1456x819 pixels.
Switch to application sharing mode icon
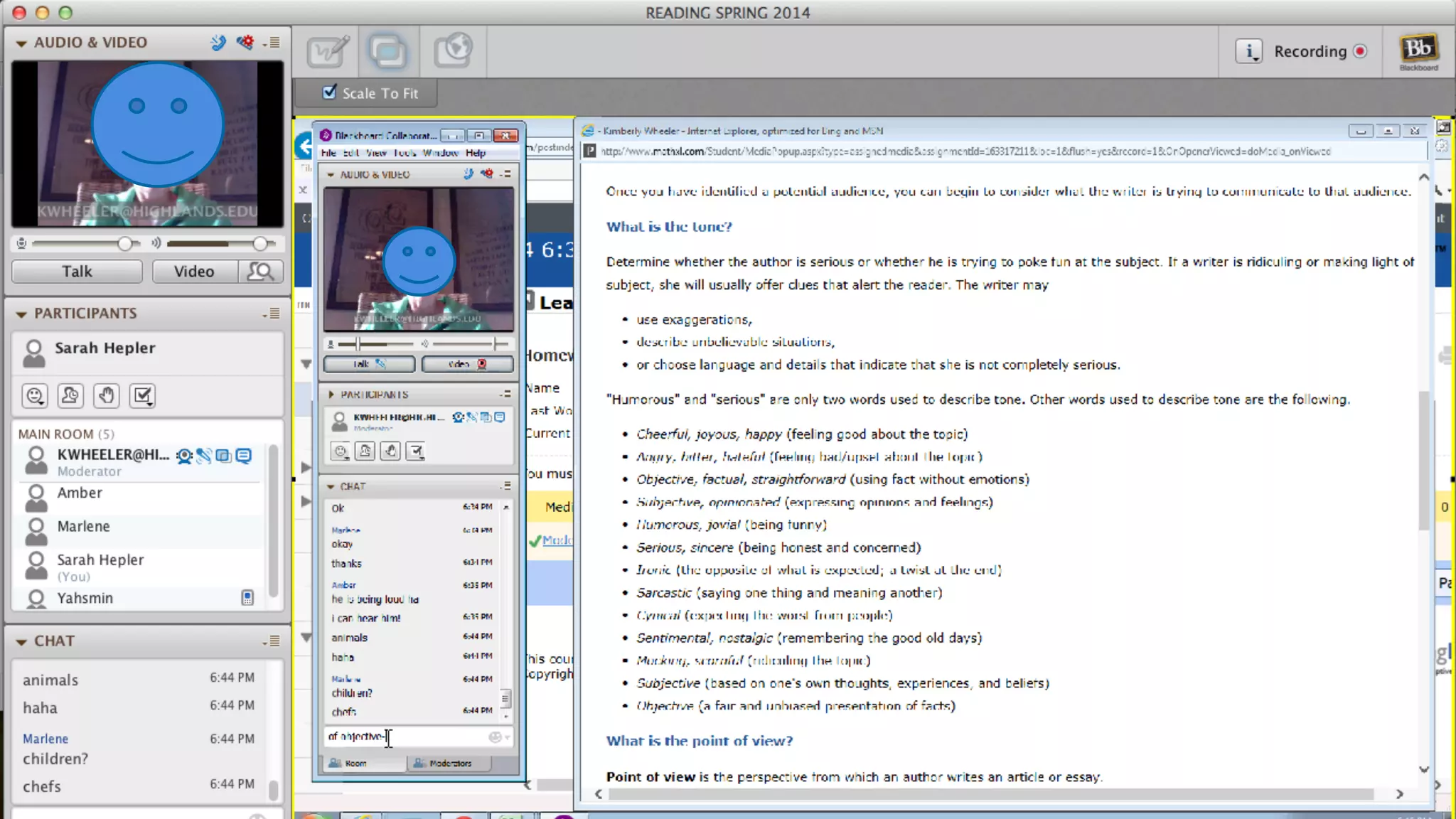coord(388,51)
